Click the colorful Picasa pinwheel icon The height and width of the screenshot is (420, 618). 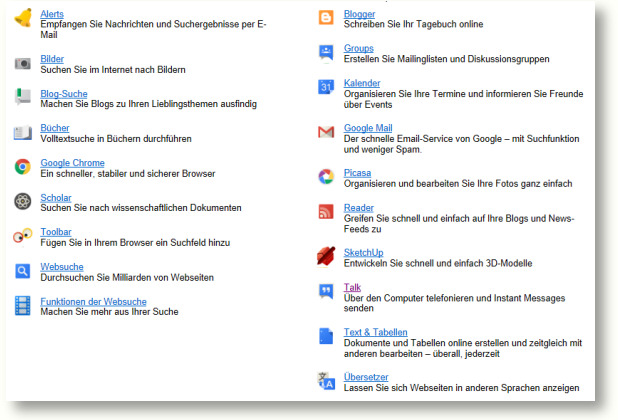point(326,176)
